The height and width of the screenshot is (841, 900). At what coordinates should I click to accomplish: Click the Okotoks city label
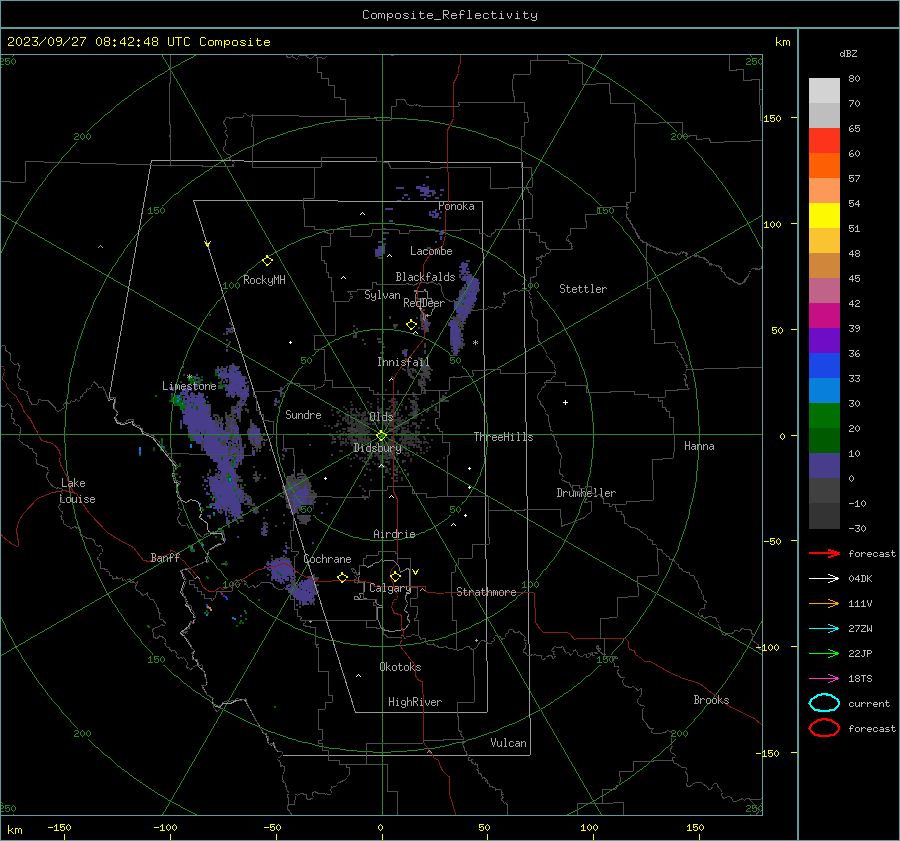click(400, 667)
